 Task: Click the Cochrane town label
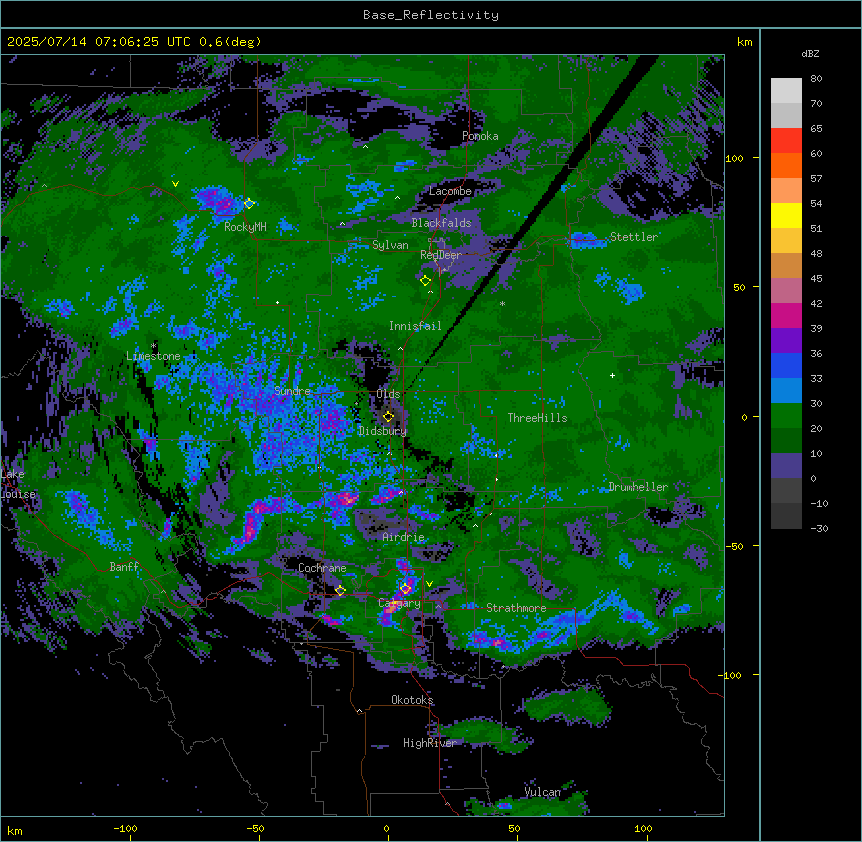tap(322, 568)
